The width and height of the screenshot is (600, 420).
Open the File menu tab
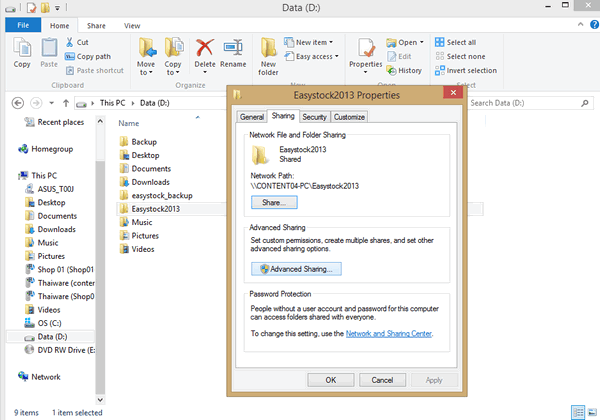coord(23,25)
